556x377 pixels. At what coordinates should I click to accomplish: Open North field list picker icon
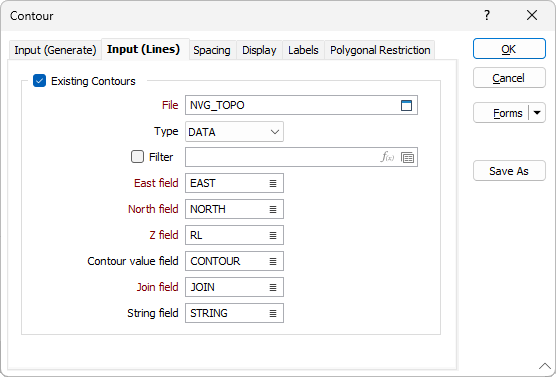(x=273, y=209)
